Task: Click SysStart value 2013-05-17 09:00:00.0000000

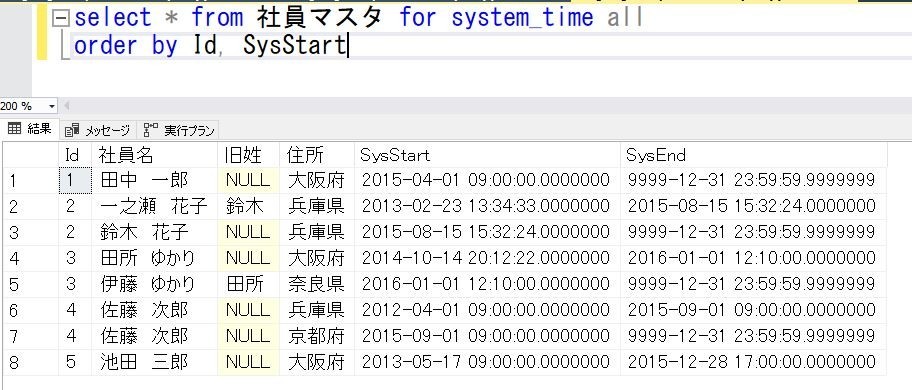Action: click(487, 362)
